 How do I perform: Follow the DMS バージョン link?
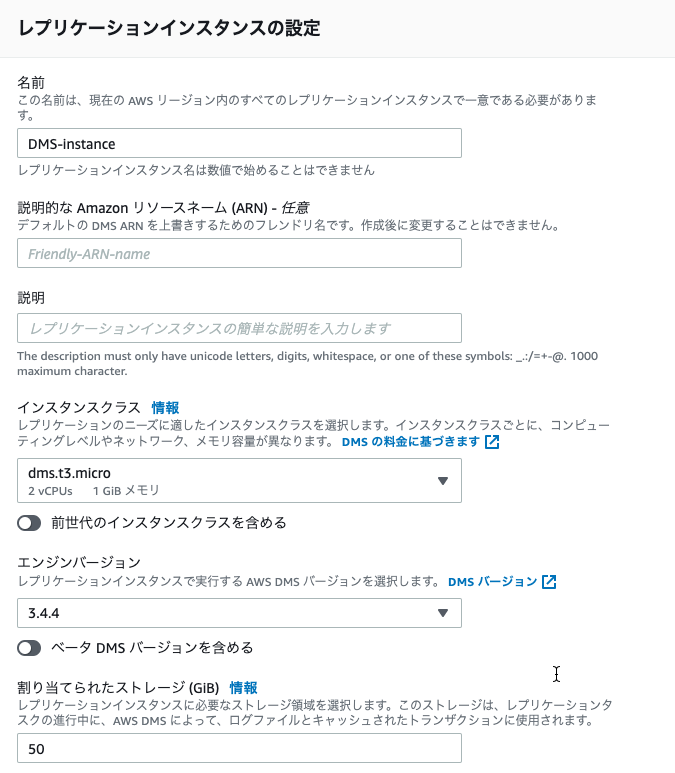coord(493,582)
